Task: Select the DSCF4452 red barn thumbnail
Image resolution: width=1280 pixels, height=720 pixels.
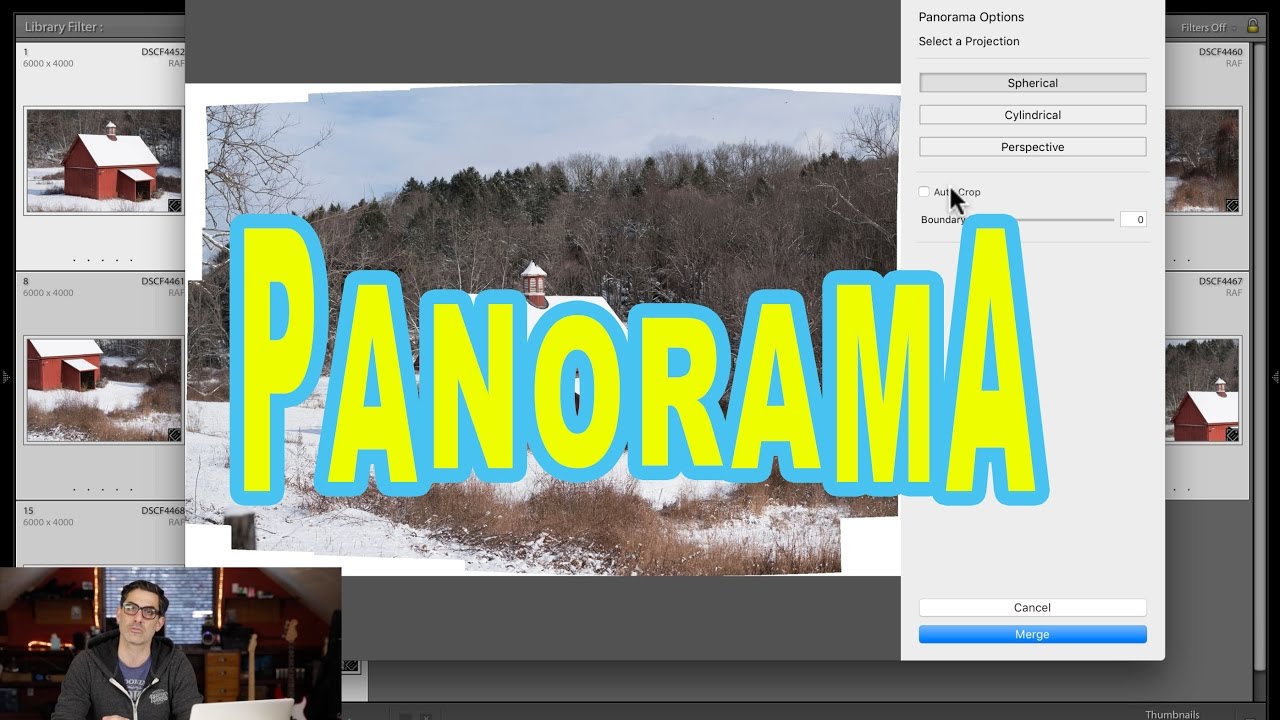Action: tap(103, 162)
